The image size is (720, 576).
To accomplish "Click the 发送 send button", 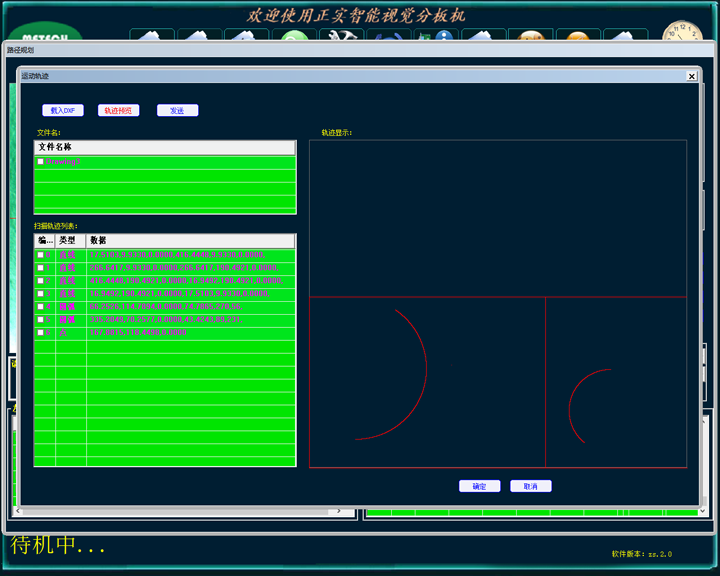I will [177, 110].
